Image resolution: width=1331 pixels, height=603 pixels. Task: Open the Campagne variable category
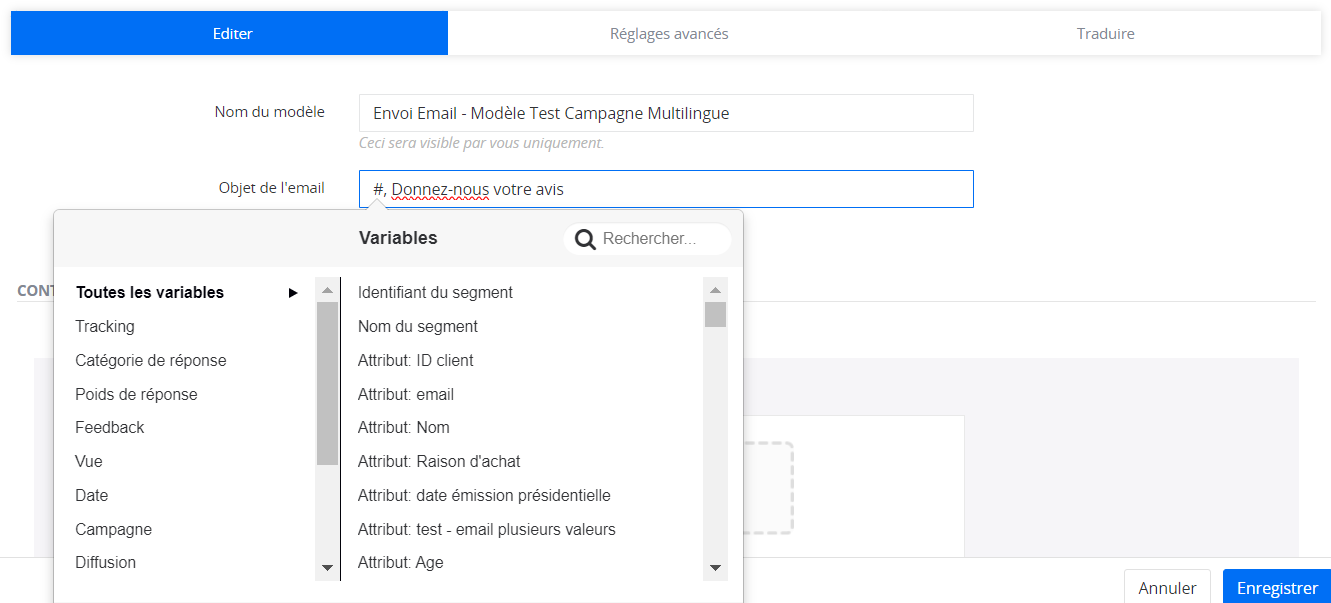pyautogui.click(x=114, y=529)
